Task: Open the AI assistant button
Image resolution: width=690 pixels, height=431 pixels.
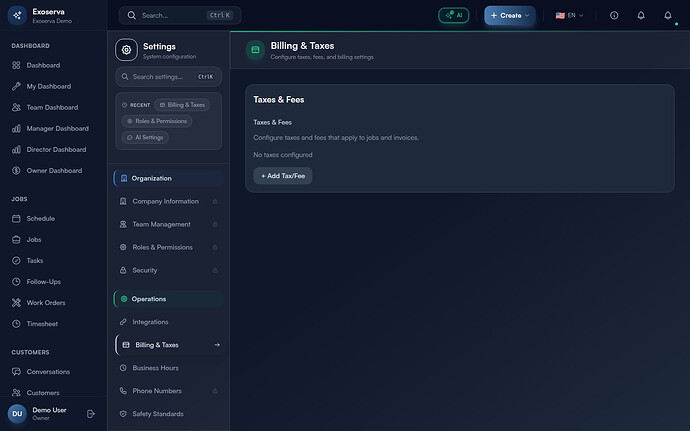Action: click(x=454, y=15)
